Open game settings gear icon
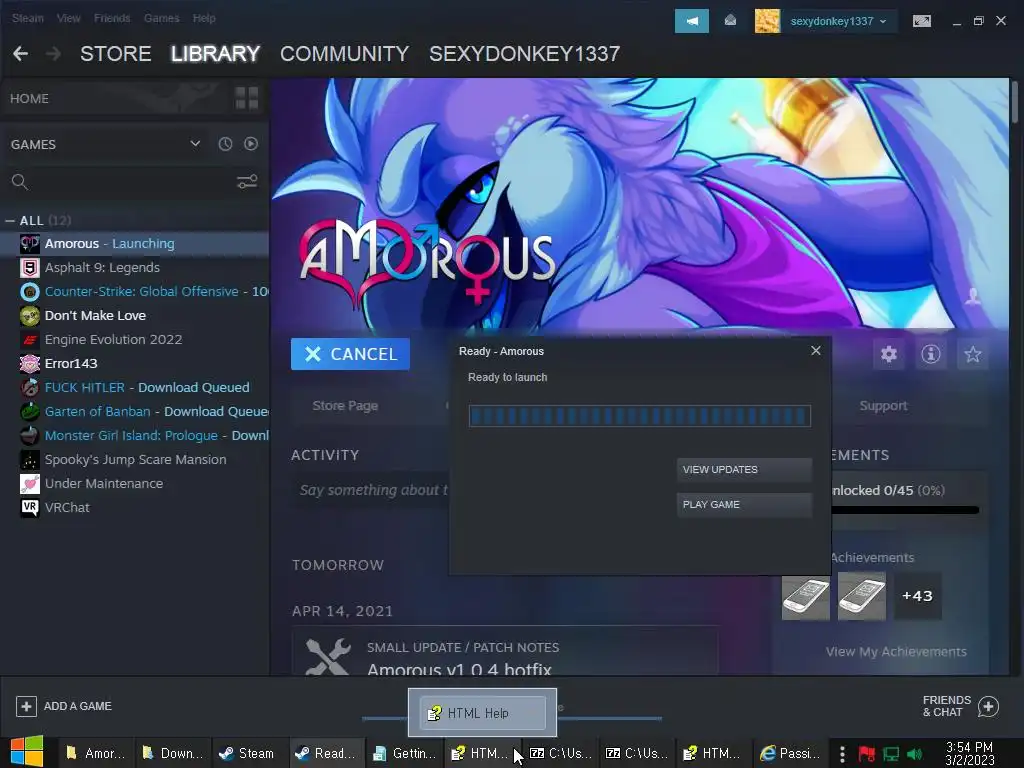Viewport: 1024px width, 768px height. click(x=888, y=354)
